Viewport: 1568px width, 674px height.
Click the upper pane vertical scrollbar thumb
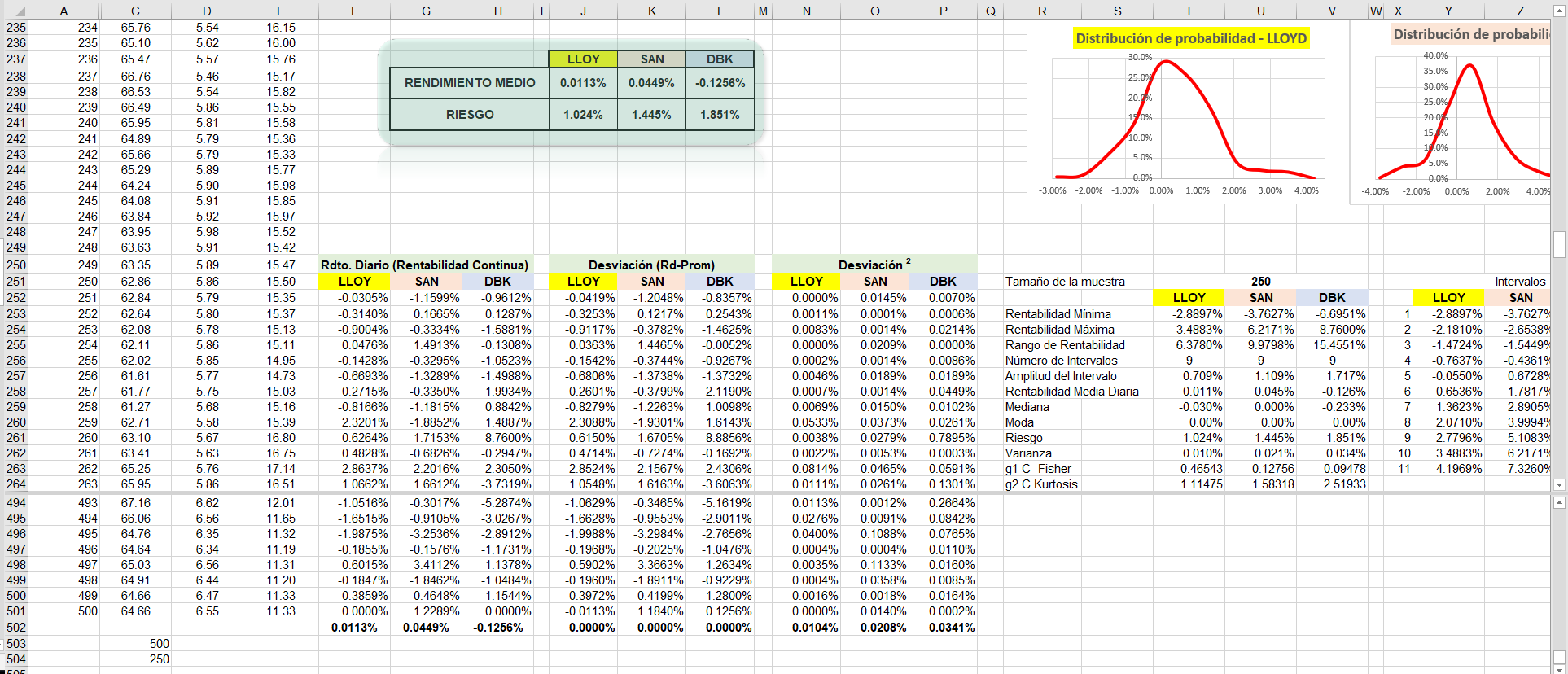click(x=1559, y=244)
